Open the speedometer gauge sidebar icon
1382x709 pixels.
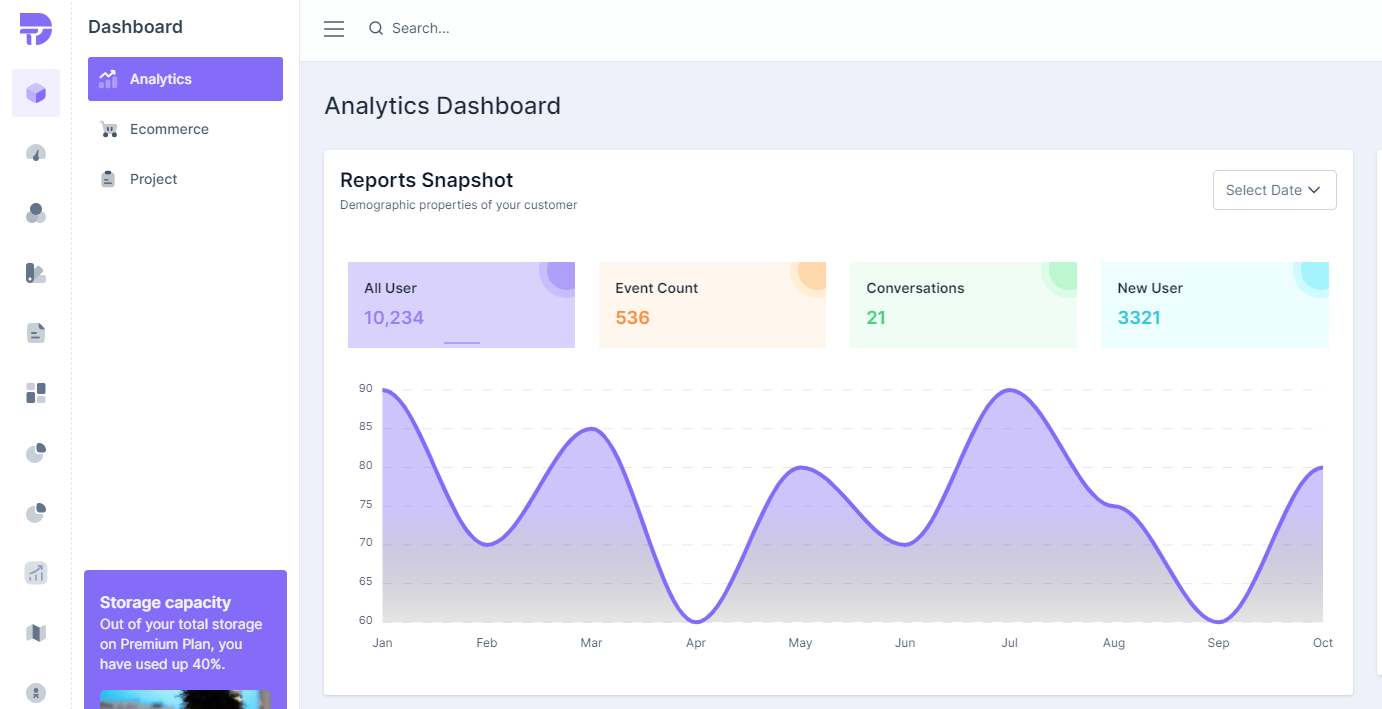coord(36,153)
